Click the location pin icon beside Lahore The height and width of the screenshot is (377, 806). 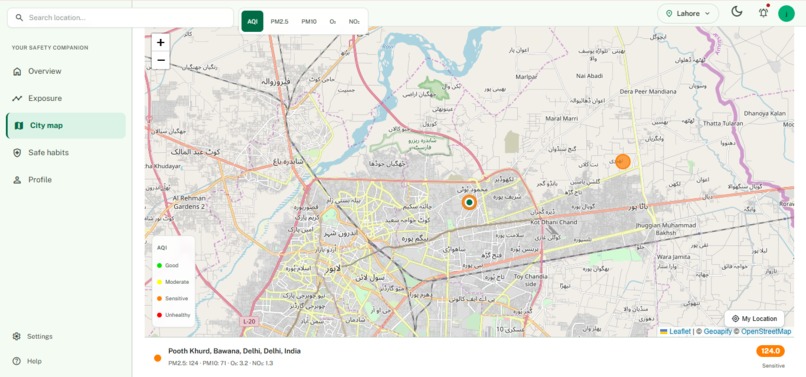pos(669,14)
